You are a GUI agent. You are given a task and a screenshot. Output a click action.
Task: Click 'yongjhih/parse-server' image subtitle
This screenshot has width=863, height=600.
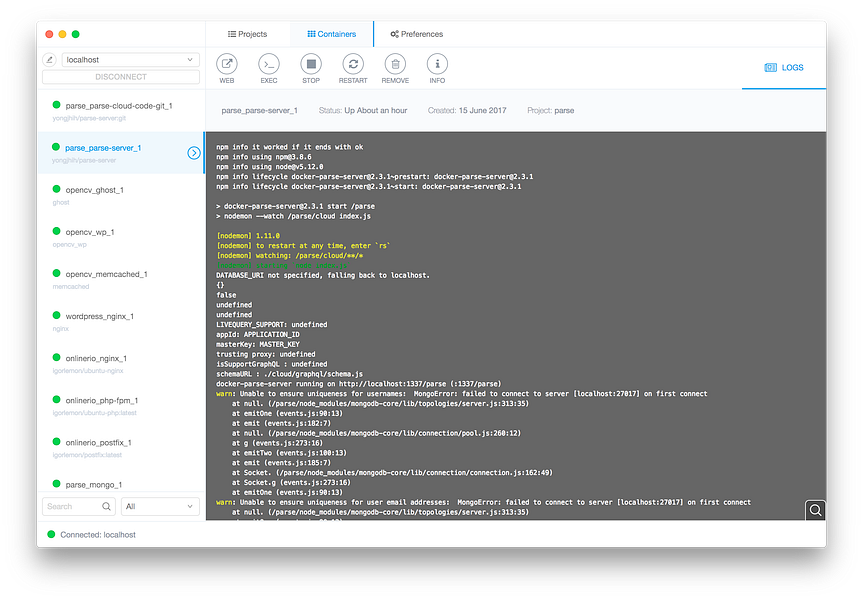pyautogui.click(x=84, y=160)
